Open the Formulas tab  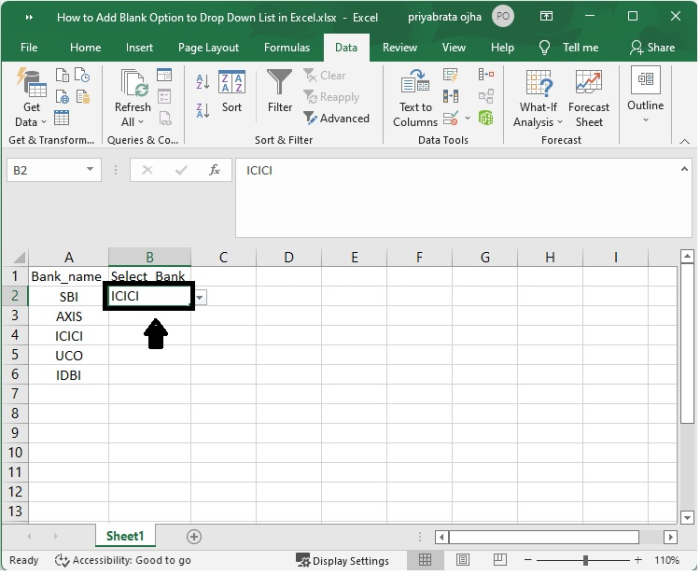click(287, 48)
